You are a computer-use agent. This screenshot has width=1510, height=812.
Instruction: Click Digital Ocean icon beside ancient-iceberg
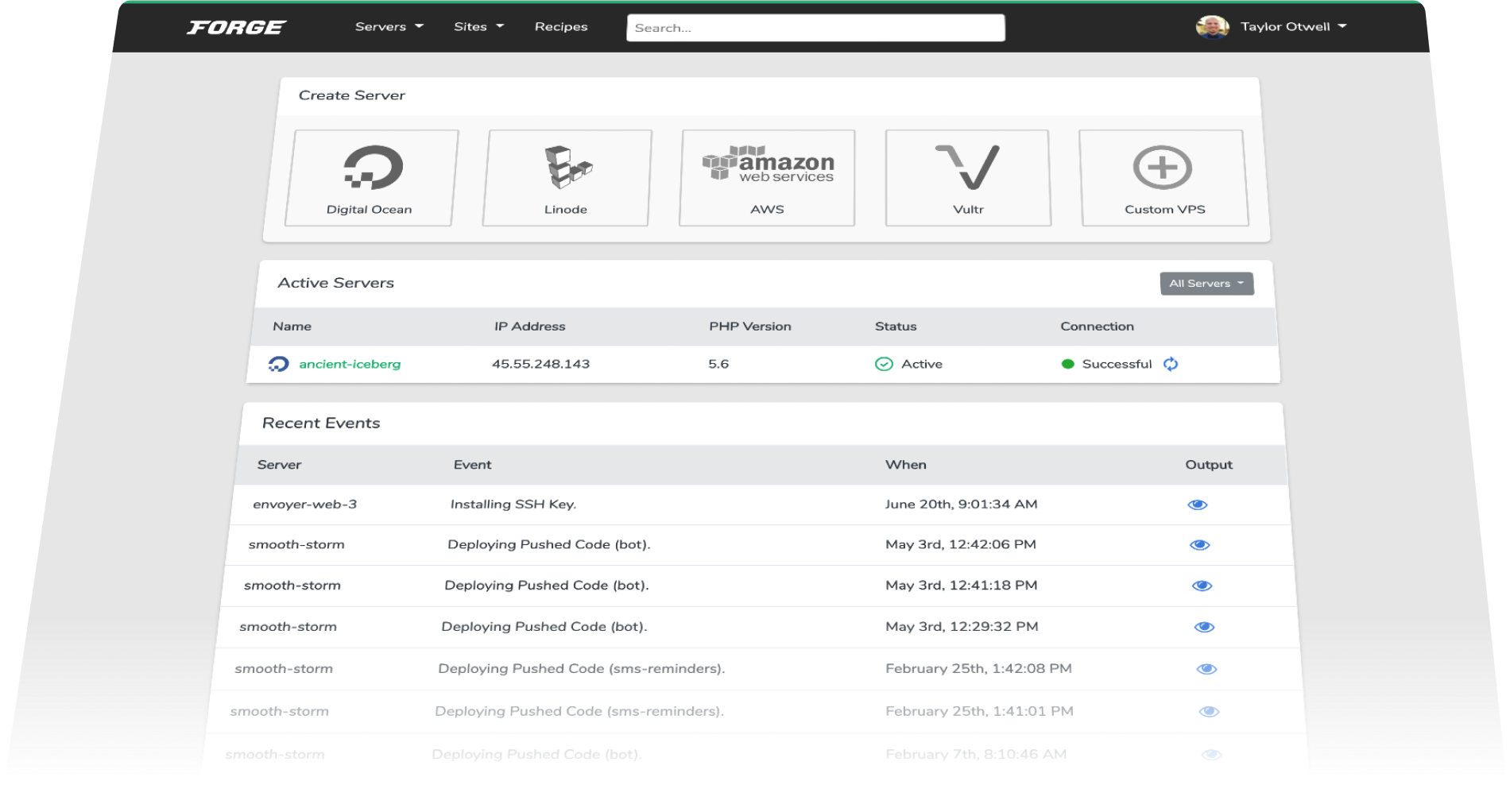(278, 364)
